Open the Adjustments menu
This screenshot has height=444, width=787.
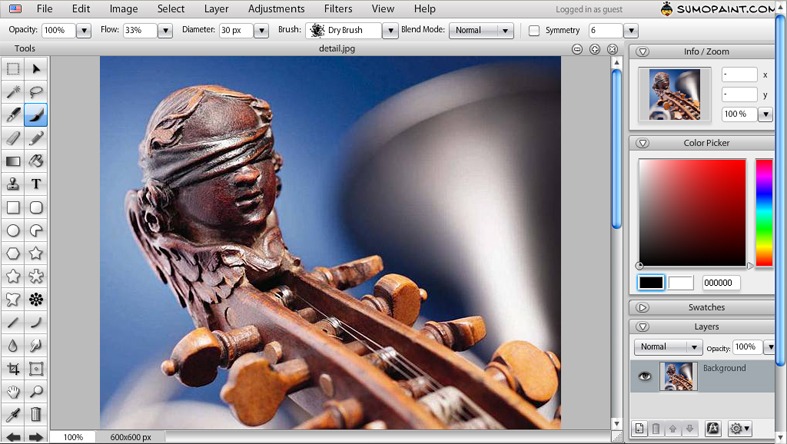point(276,9)
